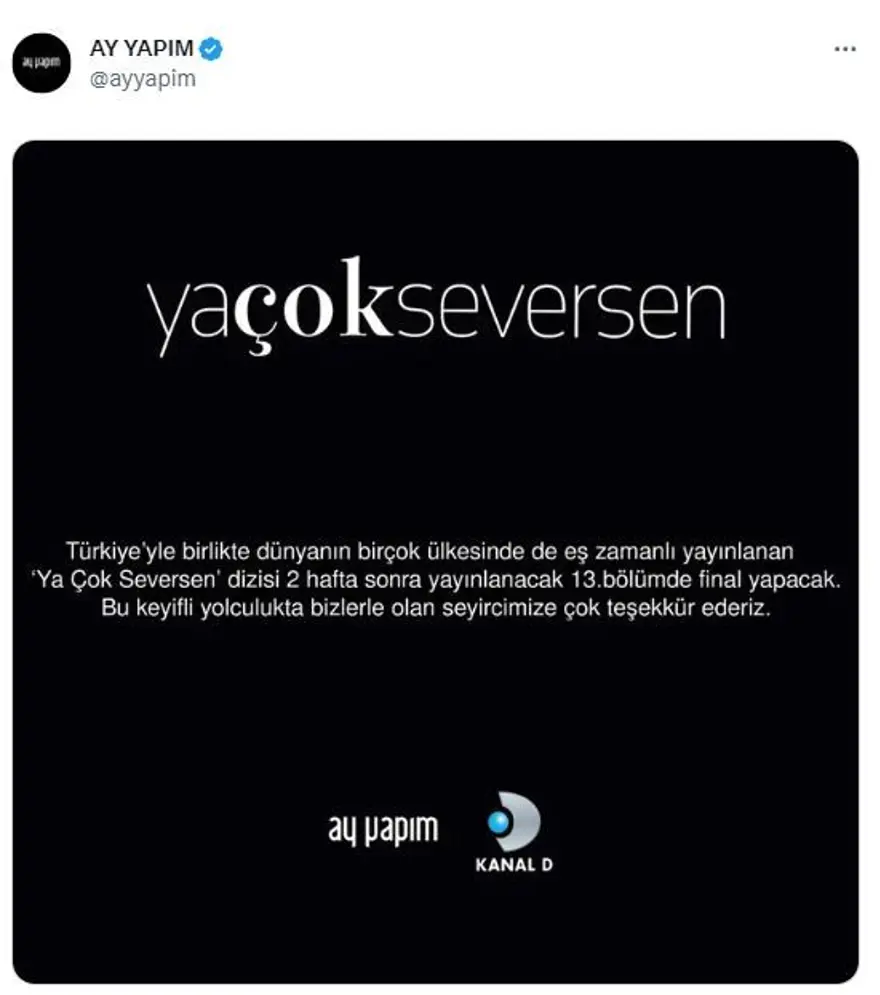Viewport: 880px width, 995px height.
Task: Click the 'ya' at the title start
Action: (189, 317)
